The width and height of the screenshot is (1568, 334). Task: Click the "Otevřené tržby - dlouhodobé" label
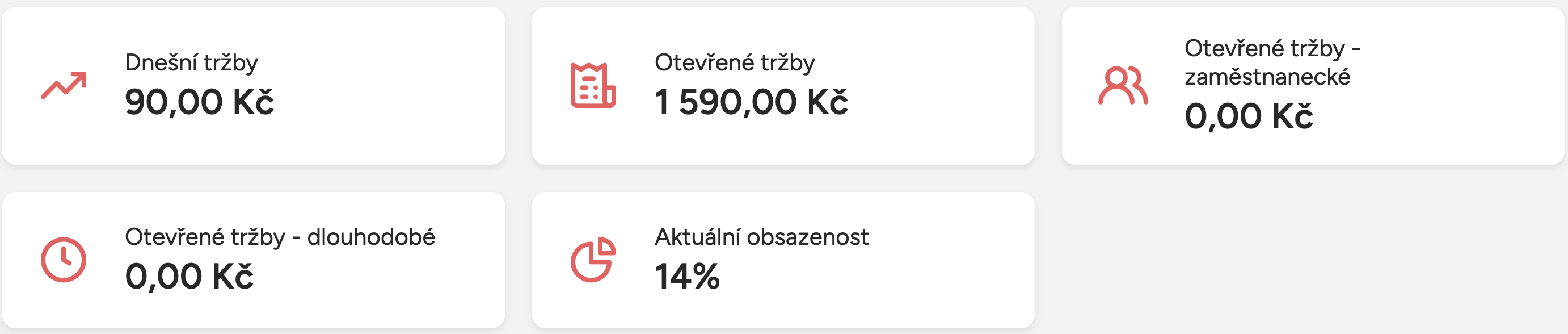click(x=279, y=237)
